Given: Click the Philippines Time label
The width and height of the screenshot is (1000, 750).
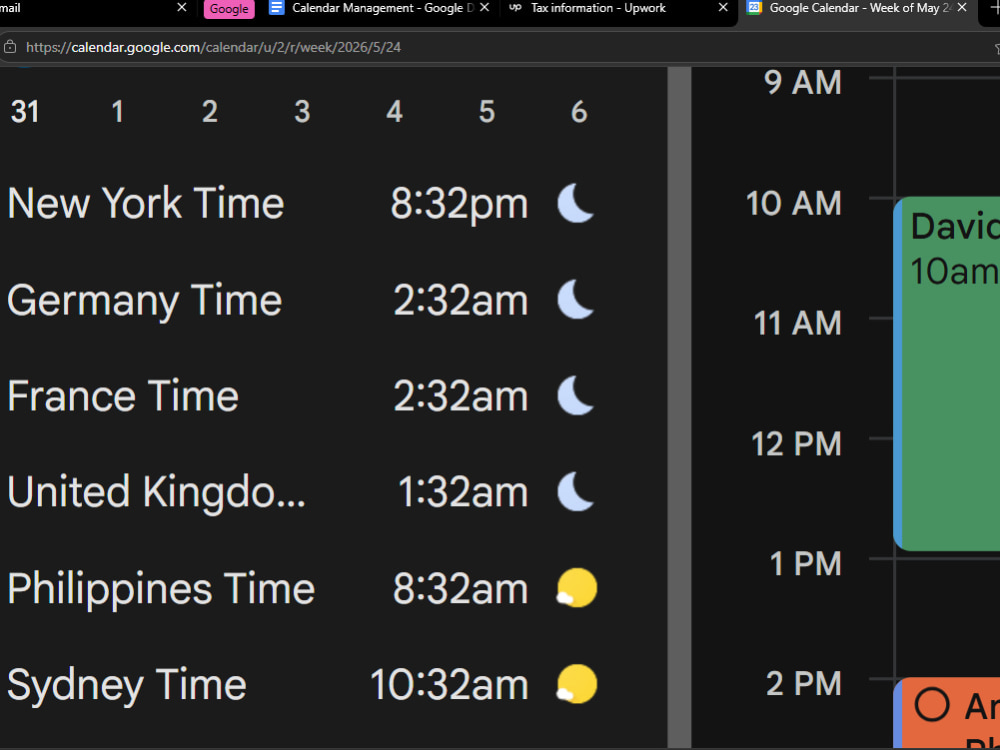Looking at the screenshot, I should coord(161,589).
